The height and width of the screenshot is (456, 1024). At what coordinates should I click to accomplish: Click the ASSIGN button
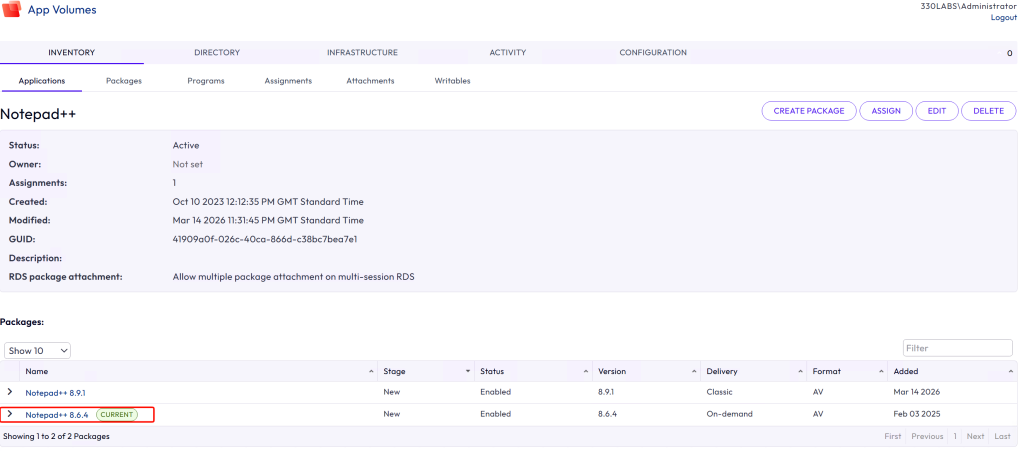[x=886, y=111]
